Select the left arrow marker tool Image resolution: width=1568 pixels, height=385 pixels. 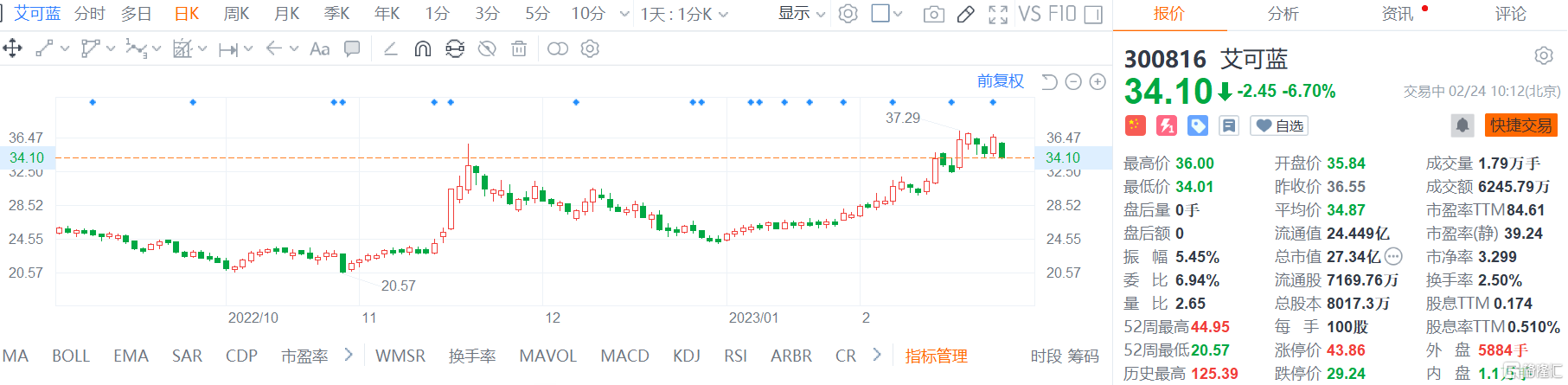click(x=274, y=48)
